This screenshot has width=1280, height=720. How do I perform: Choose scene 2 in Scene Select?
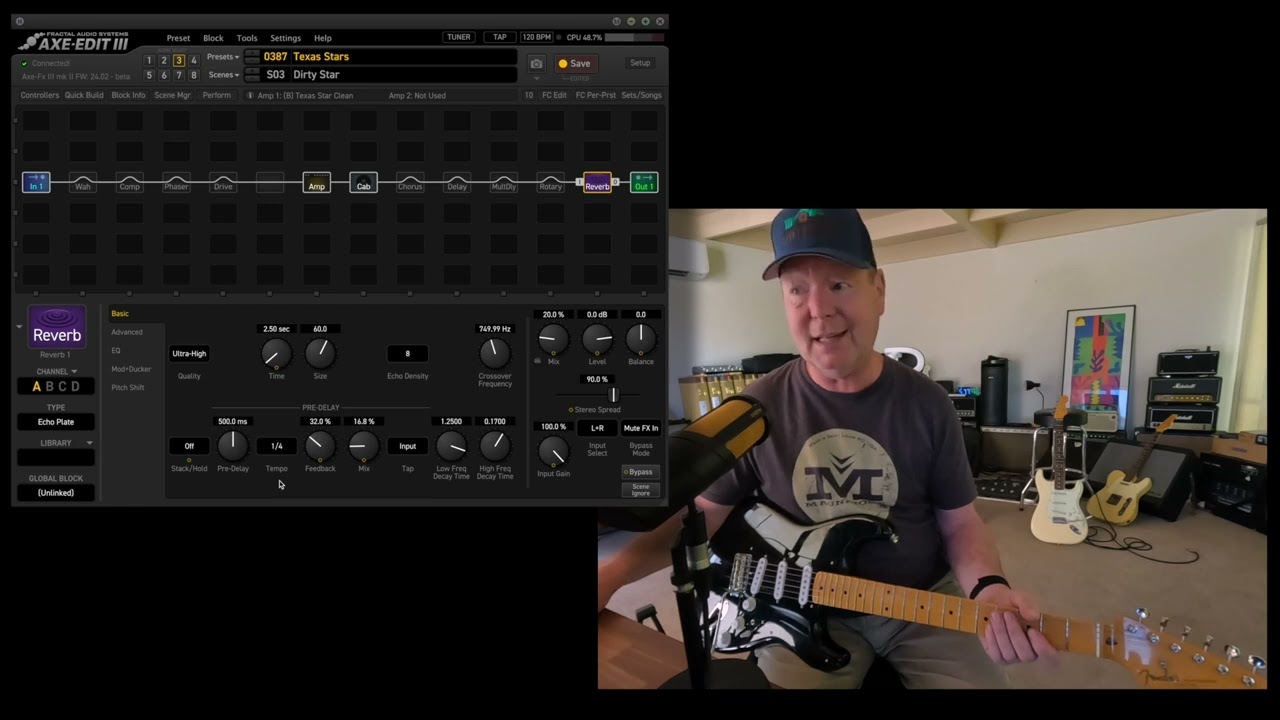point(164,61)
